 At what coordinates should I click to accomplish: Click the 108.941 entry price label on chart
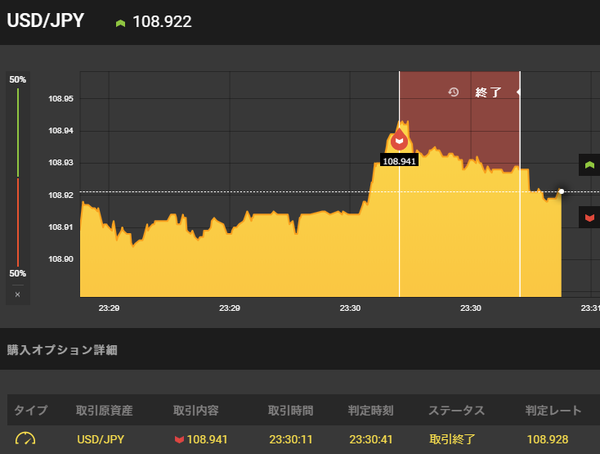click(399, 161)
